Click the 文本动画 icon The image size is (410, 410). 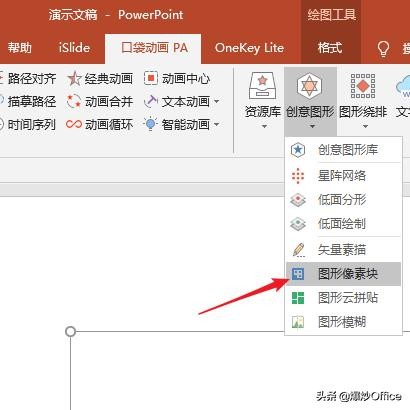point(151,101)
